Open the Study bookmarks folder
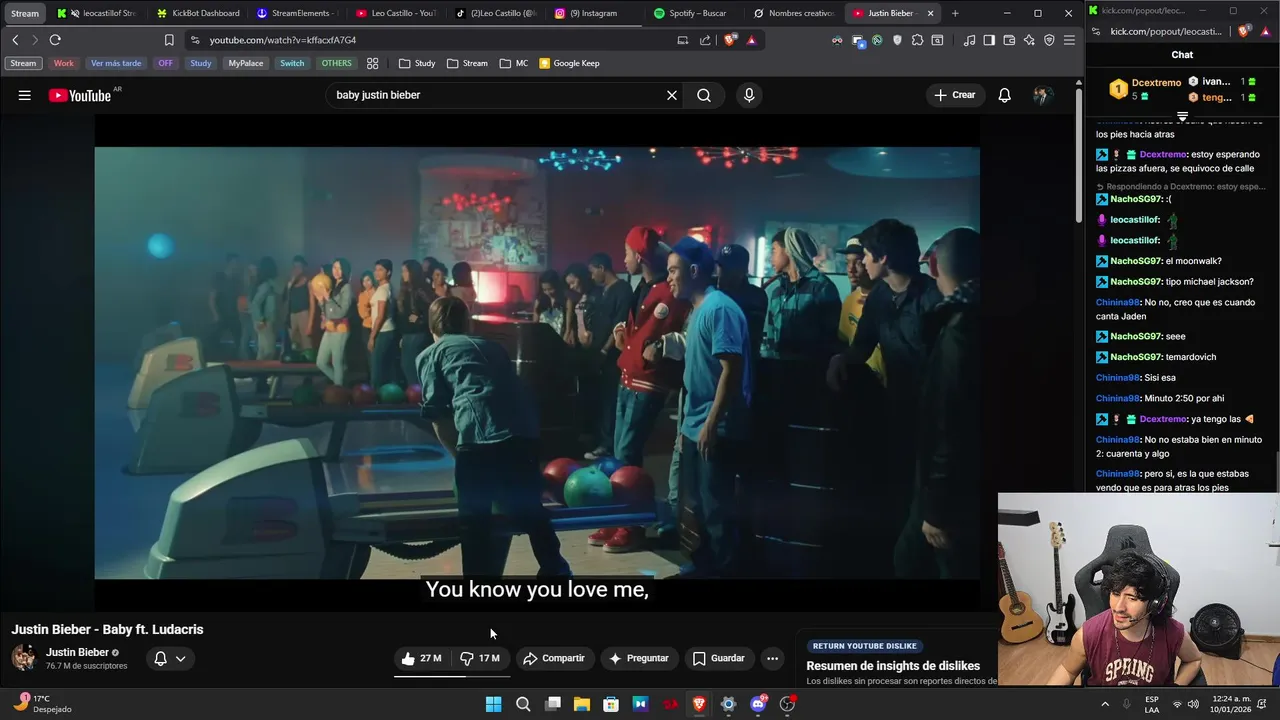Screen dimensions: 1280x720 417,63
